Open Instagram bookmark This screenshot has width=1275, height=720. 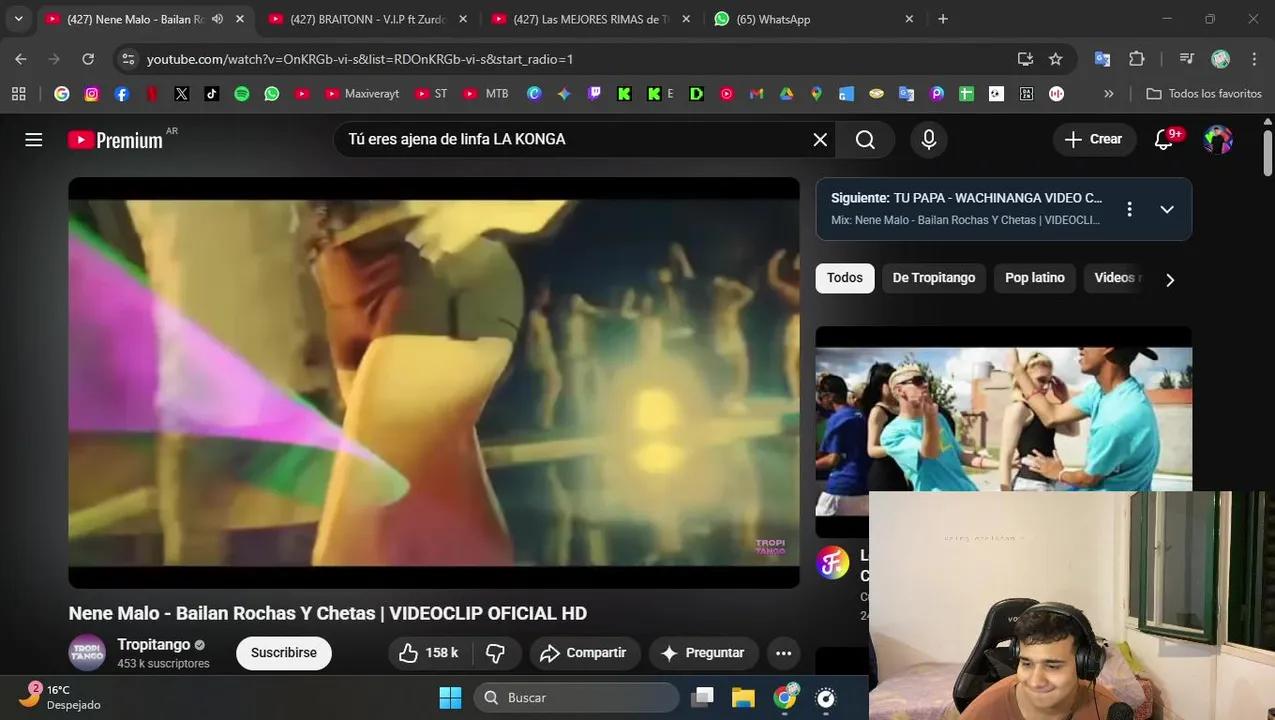point(92,94)
